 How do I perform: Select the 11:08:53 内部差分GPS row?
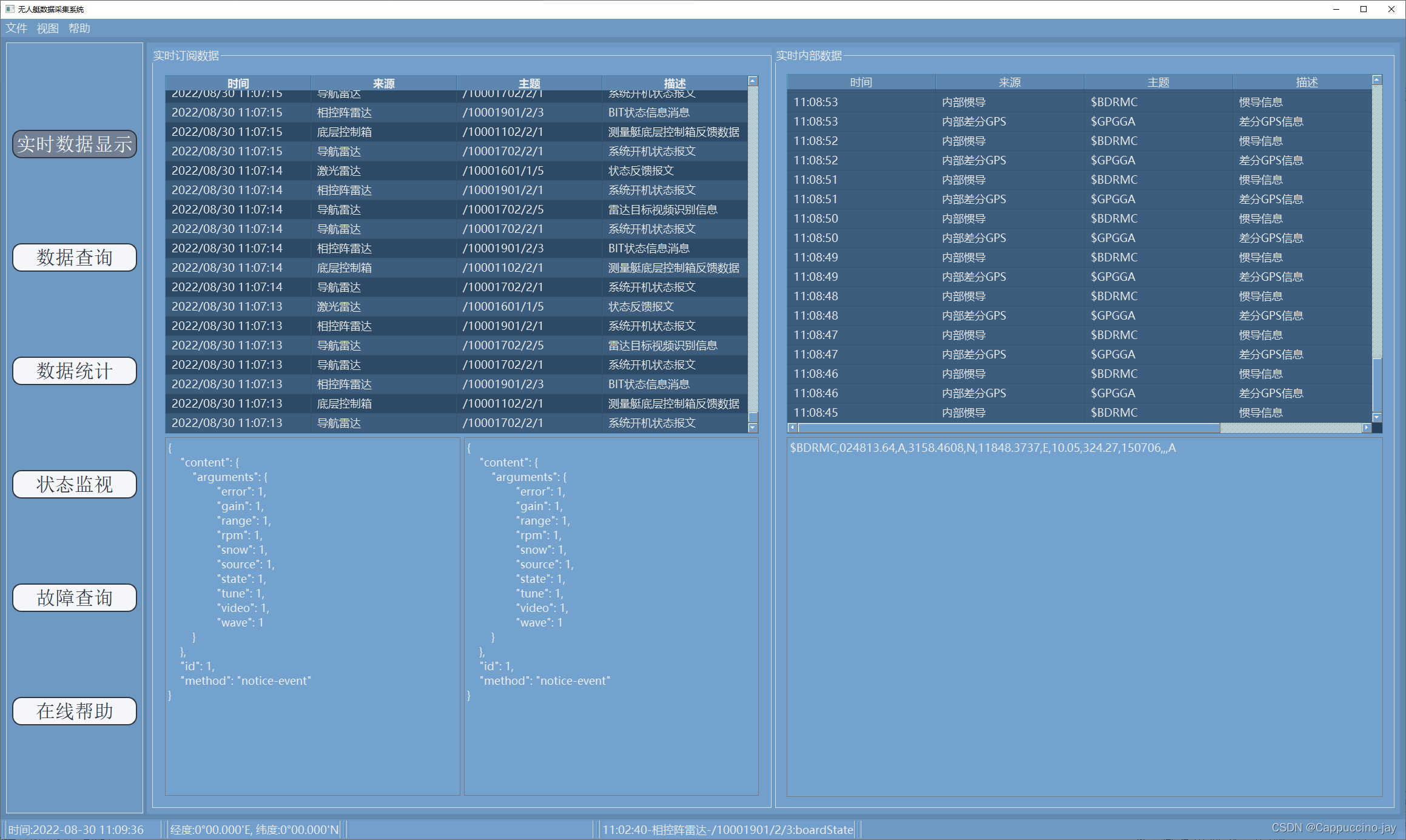tap(1080, 122)
